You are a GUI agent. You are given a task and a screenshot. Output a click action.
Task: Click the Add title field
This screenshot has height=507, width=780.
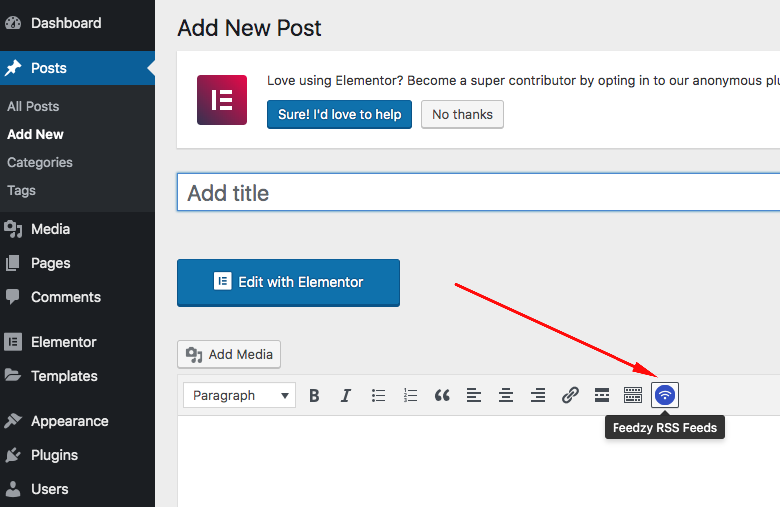point(479,193)
